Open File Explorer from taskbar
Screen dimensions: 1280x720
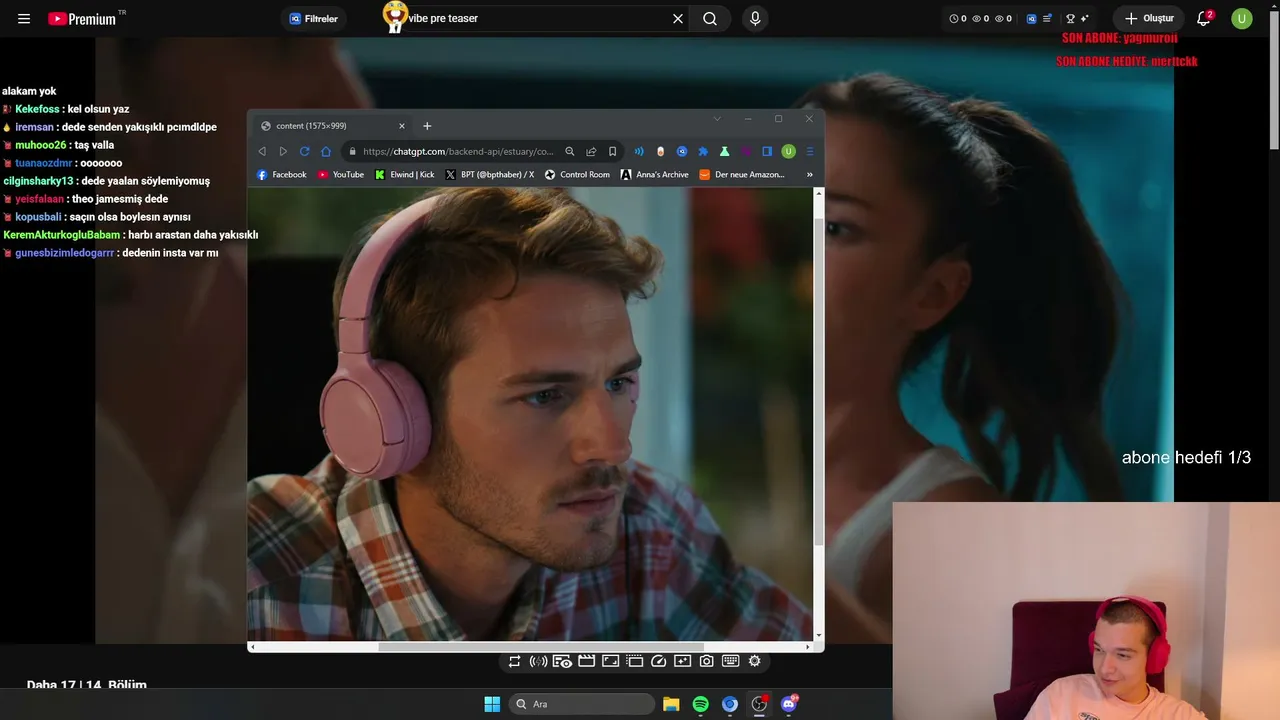pos(671,704)
